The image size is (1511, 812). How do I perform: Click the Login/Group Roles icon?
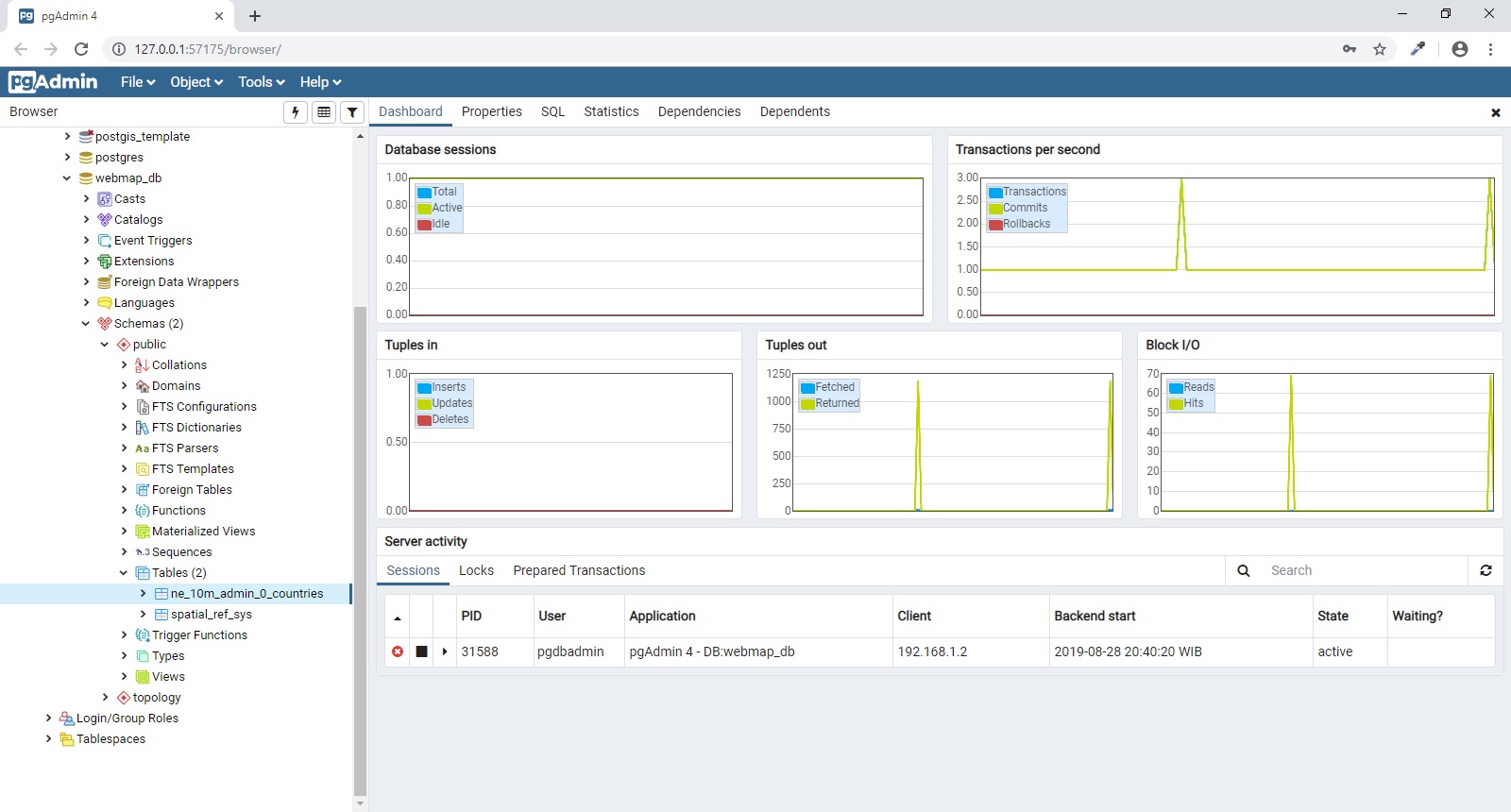[67, 719]
